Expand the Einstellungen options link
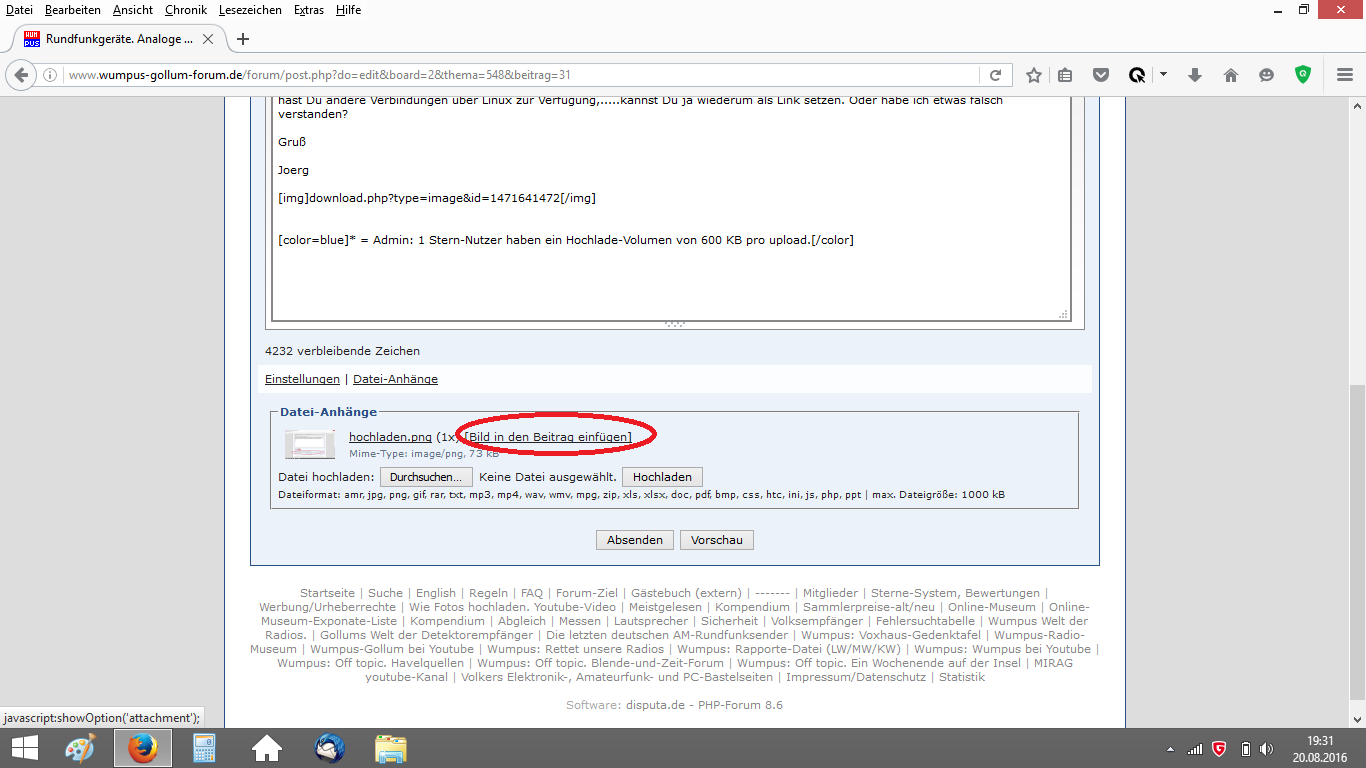The height and width of the screenshot is (768, 1366). 302,379
